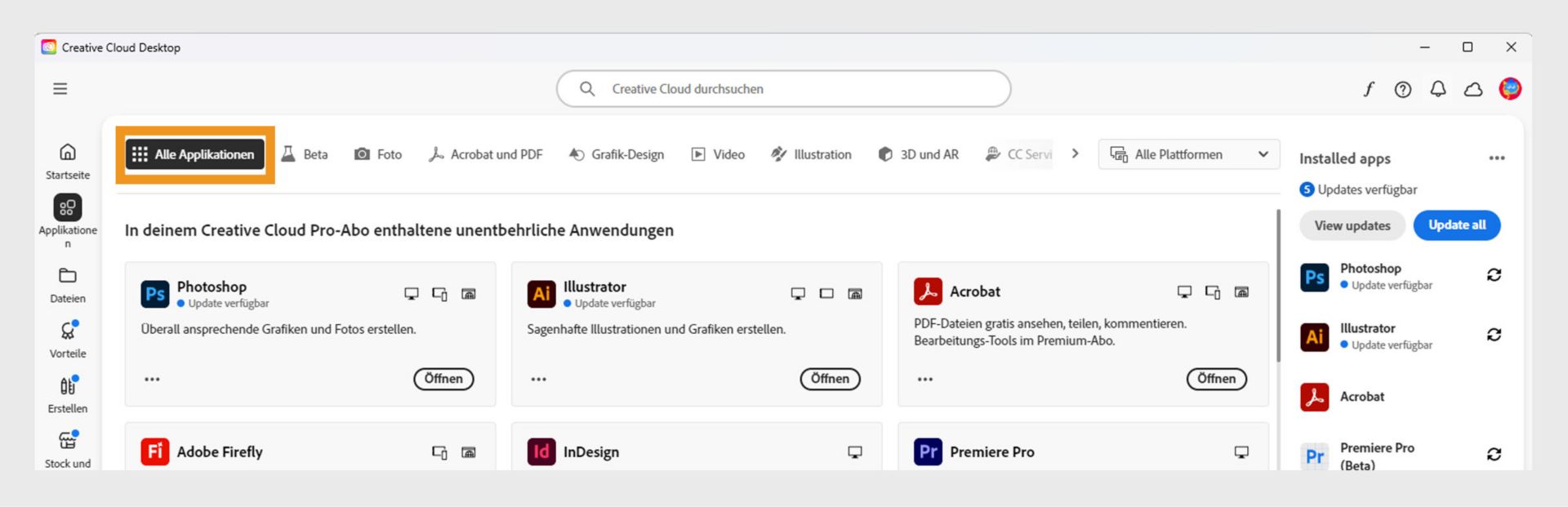
Task: Open Installed apps more options menu
Action: 1496,158
